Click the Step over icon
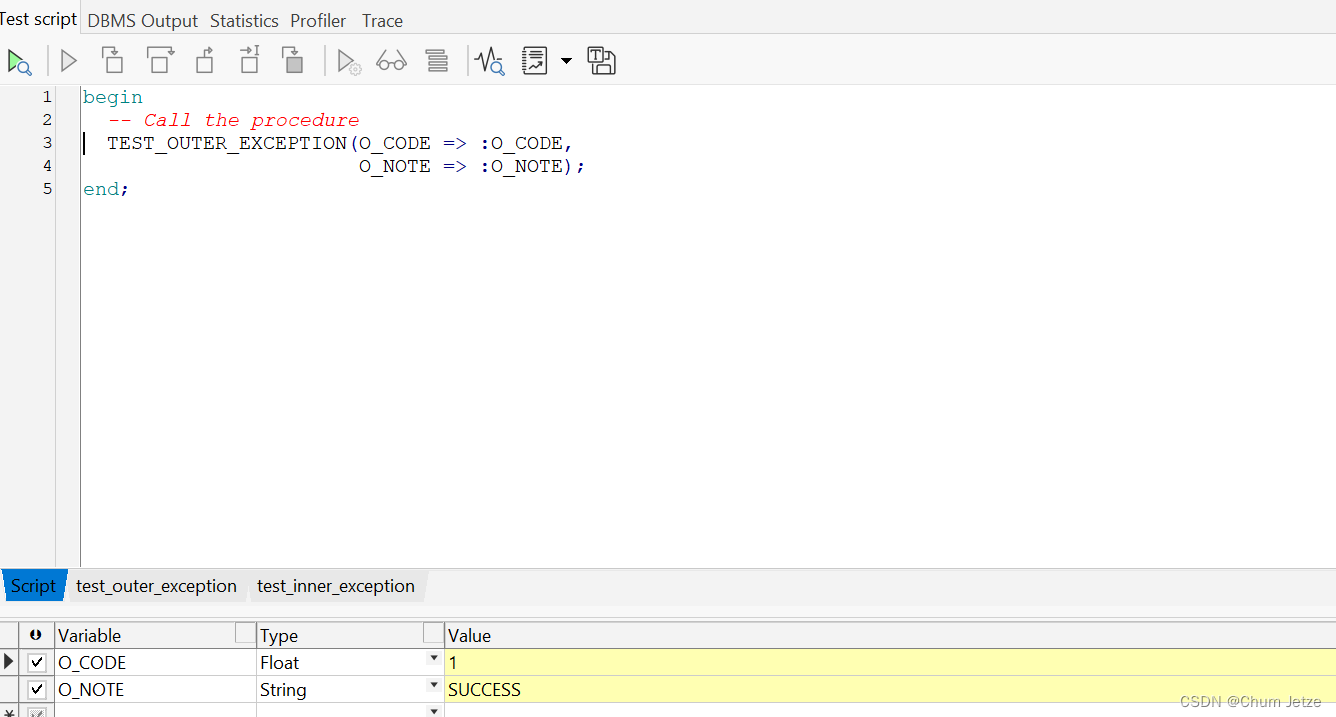This screenshot has height=717, width=1336. tap(160, 61)
